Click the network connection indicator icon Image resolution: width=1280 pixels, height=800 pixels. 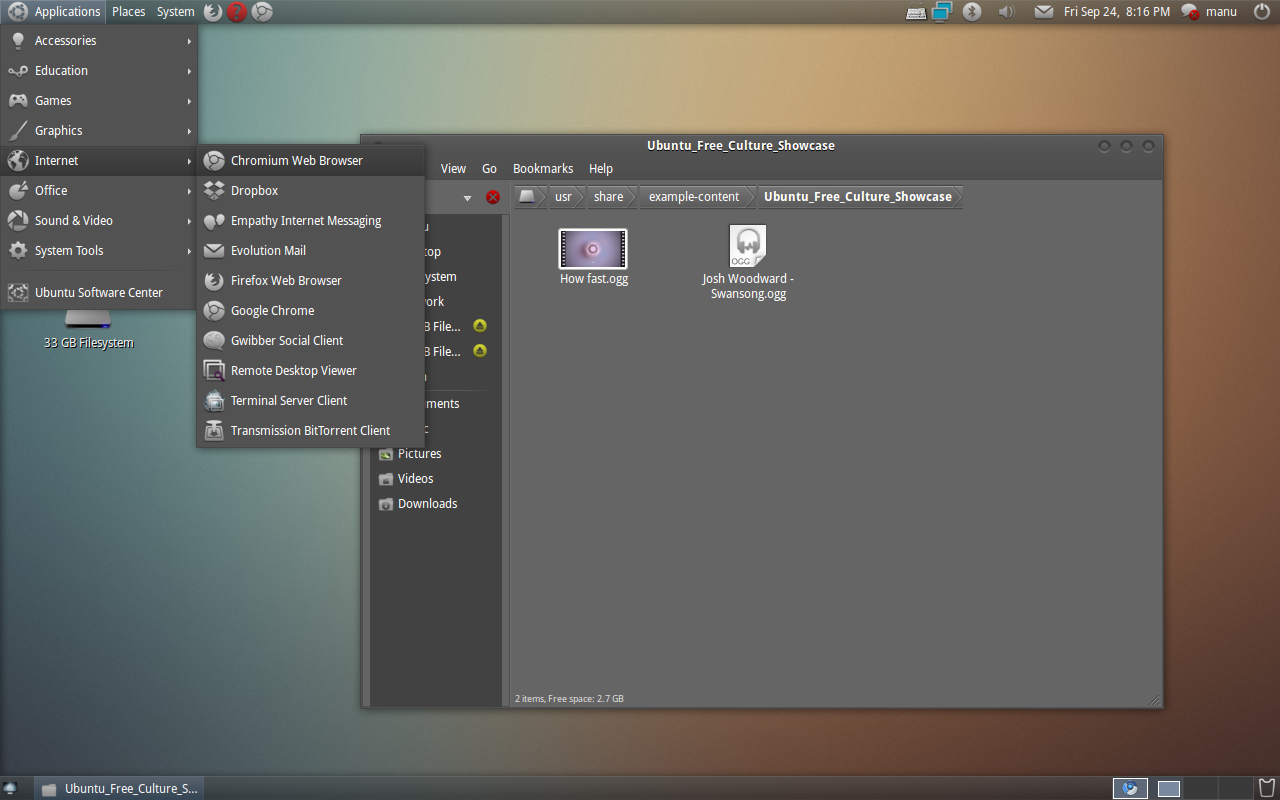click(942, 12)
